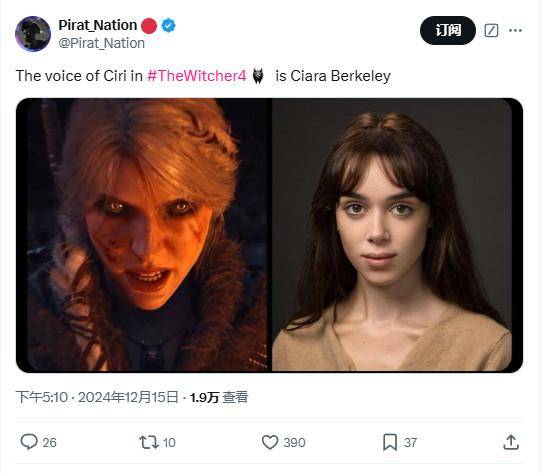Click the tweet timestamp 下午5:10 date
The height and width of the screenshot is (473, 553).
coord(97,397)
